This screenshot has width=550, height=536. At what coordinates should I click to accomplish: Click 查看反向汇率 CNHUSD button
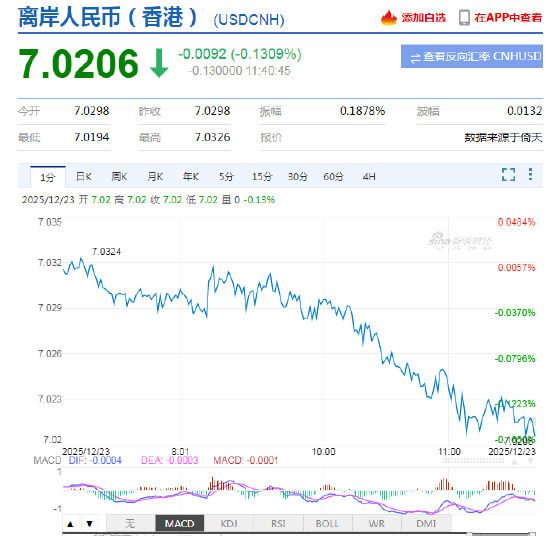click(x=472, y=56)
